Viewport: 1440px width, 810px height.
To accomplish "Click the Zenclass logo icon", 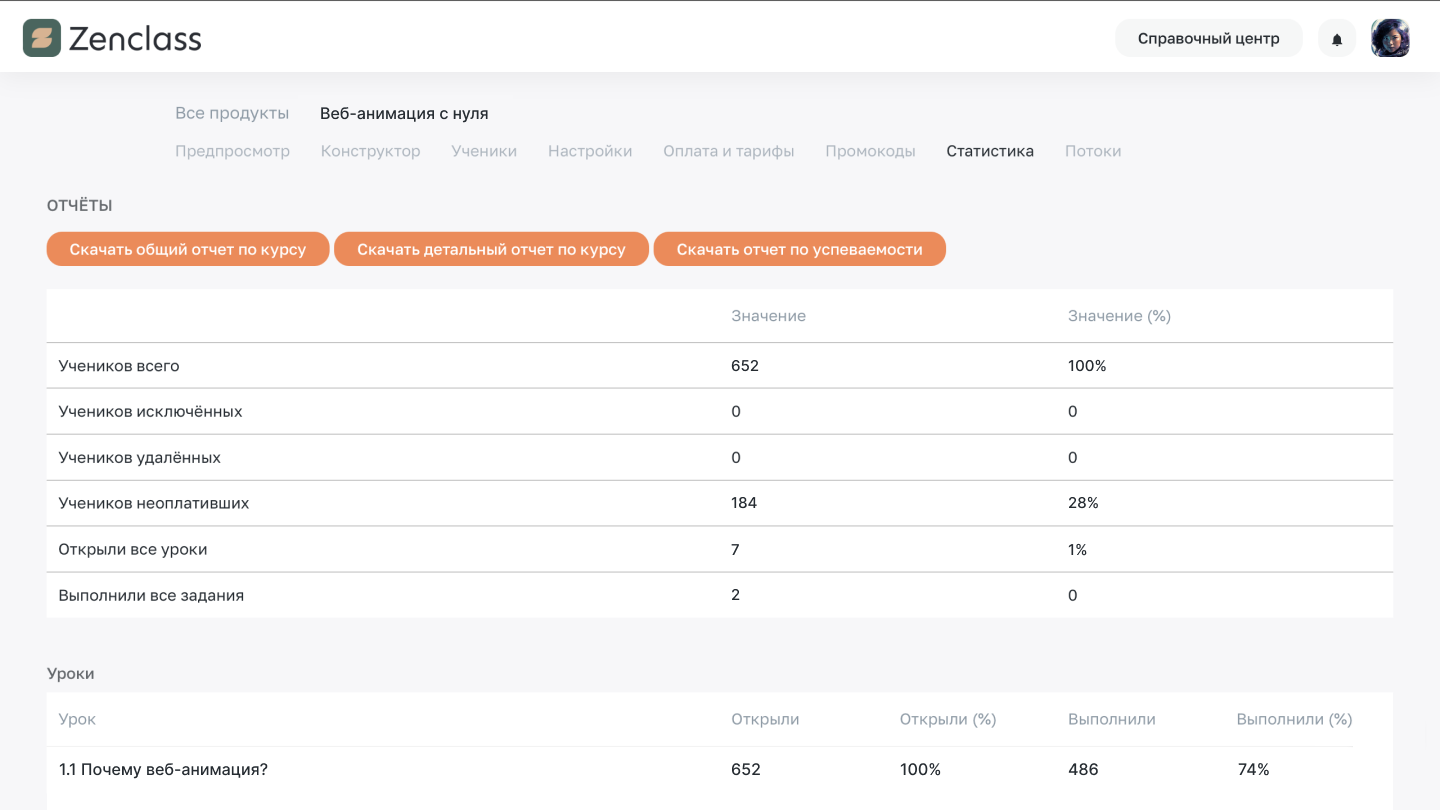I will (42, 37).
